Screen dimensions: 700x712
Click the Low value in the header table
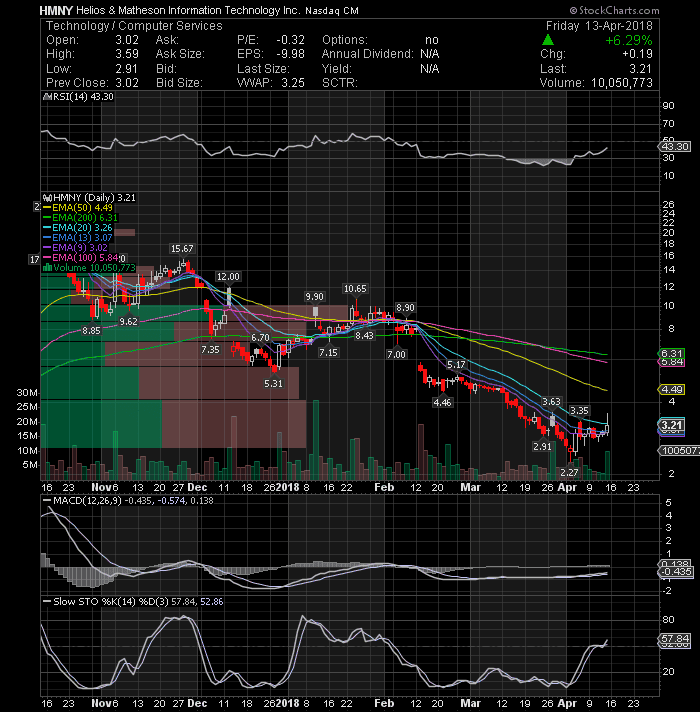point(126,69)
